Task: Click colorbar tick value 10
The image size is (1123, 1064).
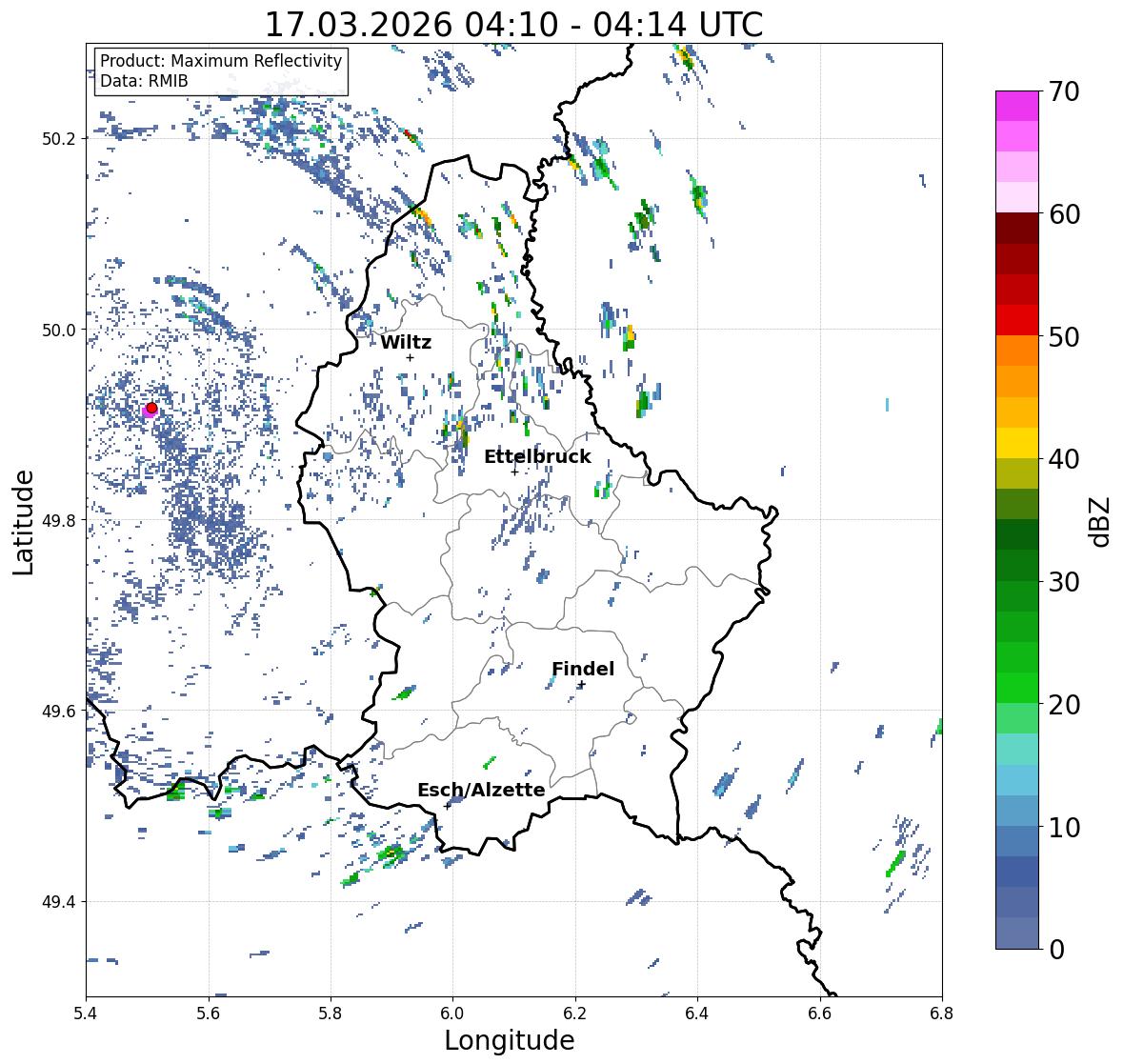Action: [1064, 827]
